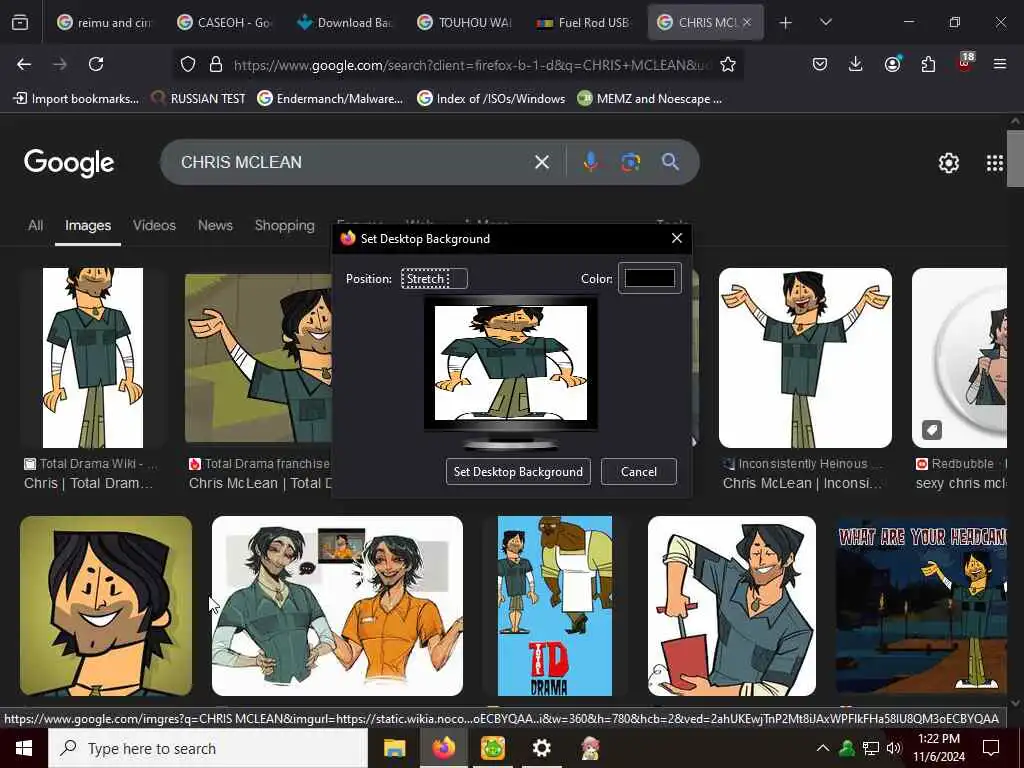The image size is (1024, 768).
Task: Open Firefox downloads panel
Action: click(x=856, y=64)
